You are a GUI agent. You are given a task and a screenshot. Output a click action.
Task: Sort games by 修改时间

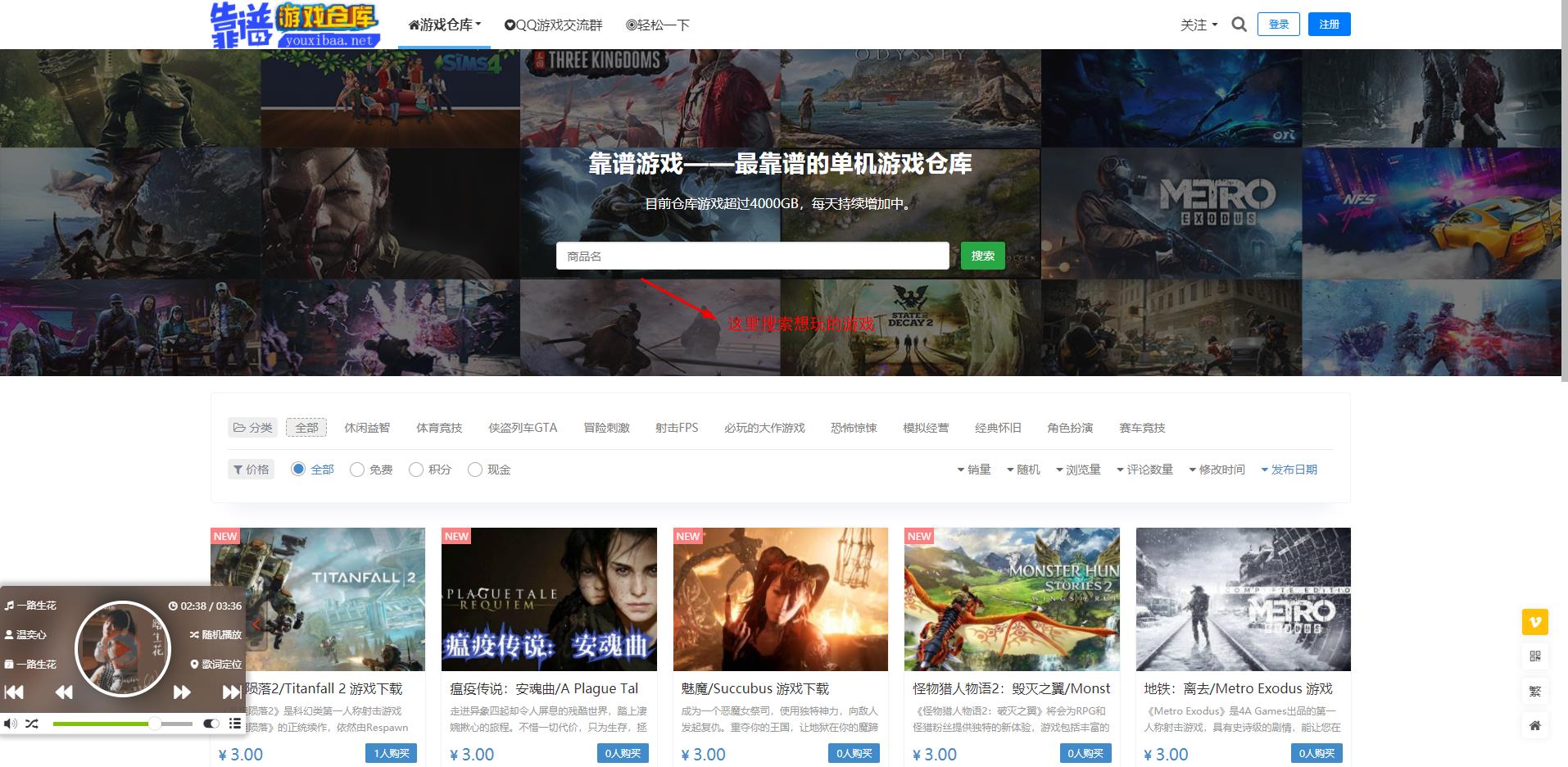tap(1217, 470)
